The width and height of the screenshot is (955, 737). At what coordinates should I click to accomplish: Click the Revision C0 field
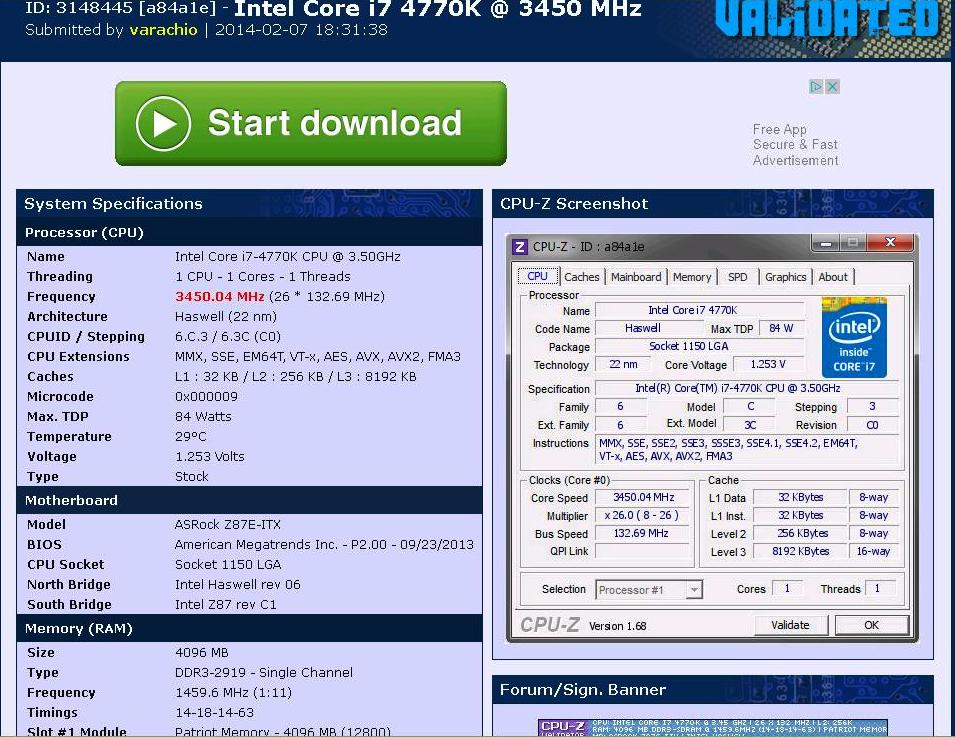click(x=872, y=425)
